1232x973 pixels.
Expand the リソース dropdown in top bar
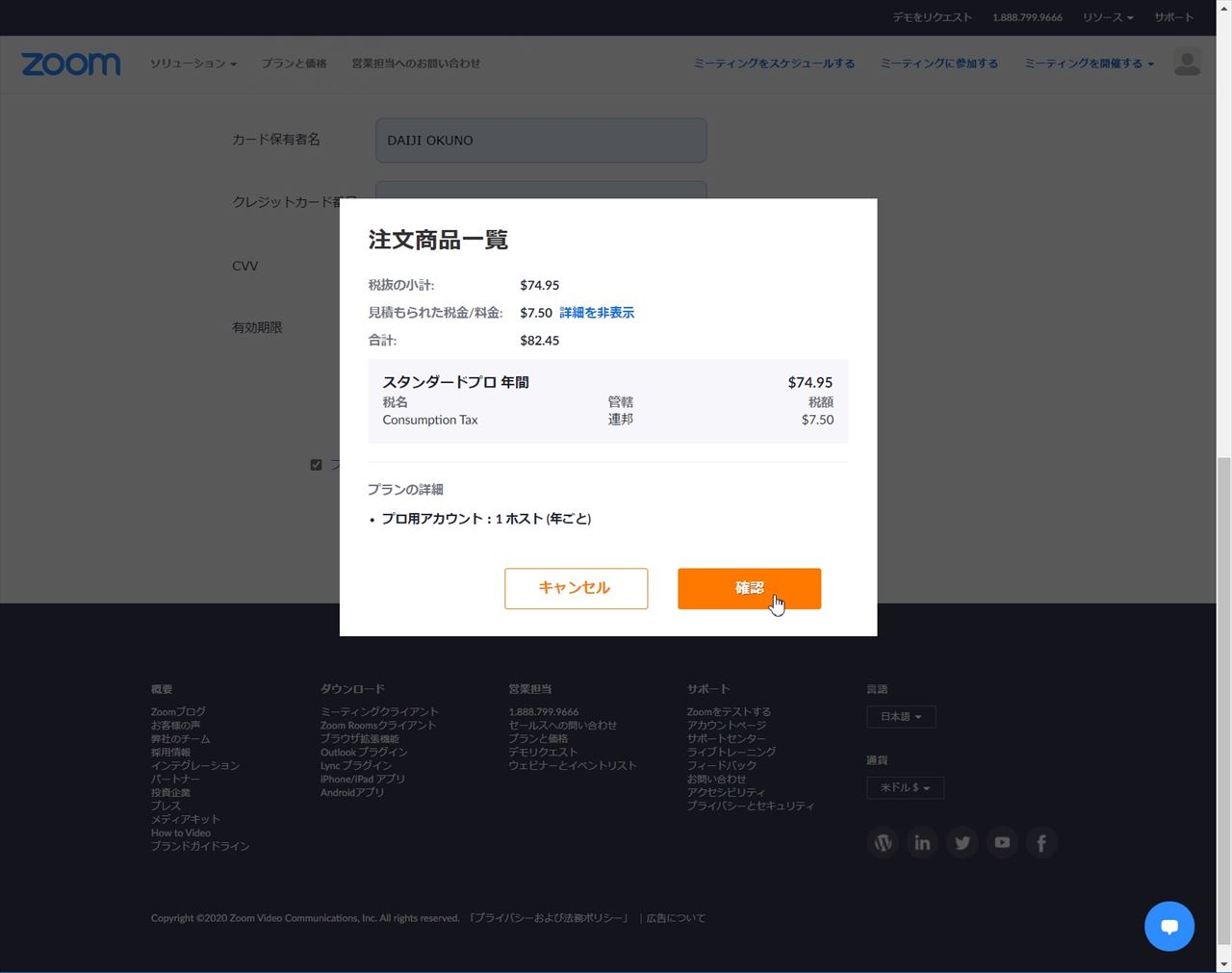click(1108, 17)
